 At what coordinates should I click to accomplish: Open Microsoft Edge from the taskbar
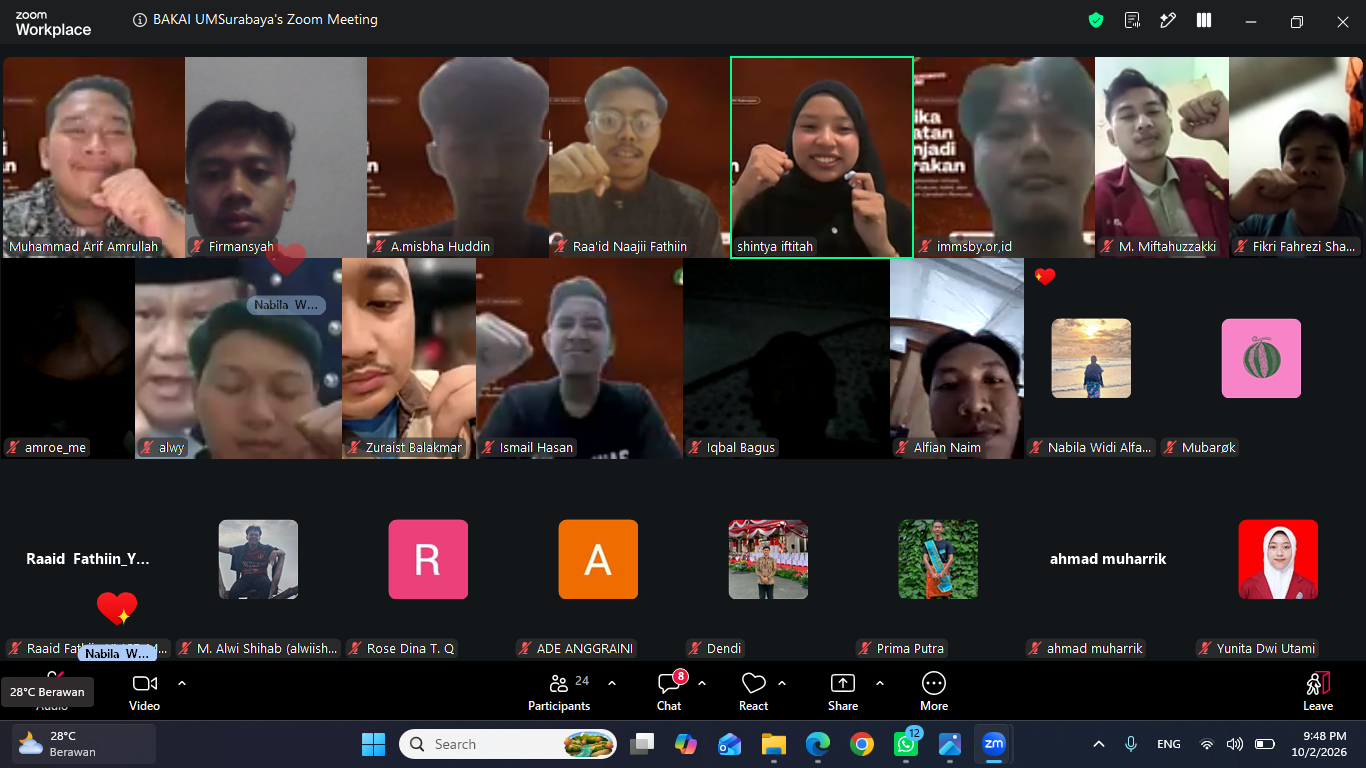point(818,744)
